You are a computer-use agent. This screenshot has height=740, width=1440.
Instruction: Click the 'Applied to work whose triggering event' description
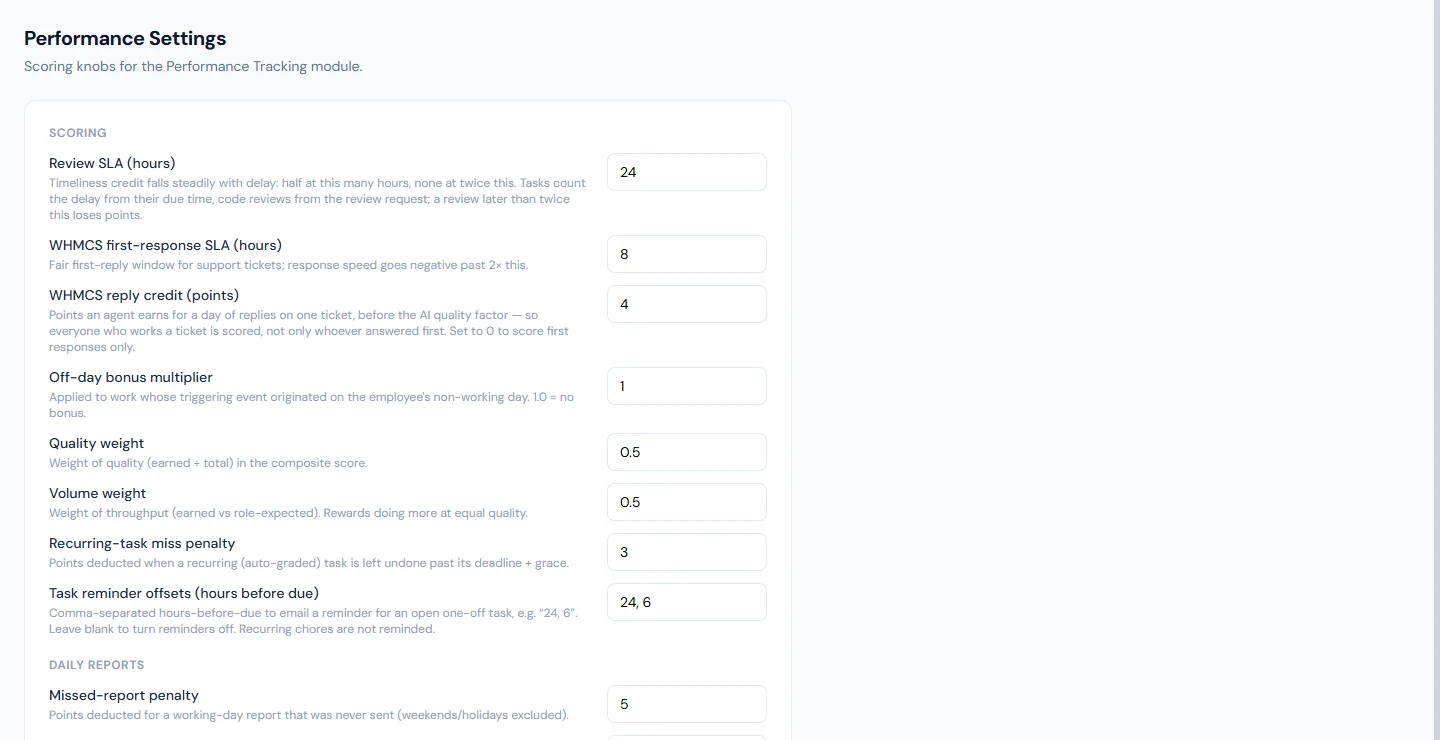click(312, 405)
